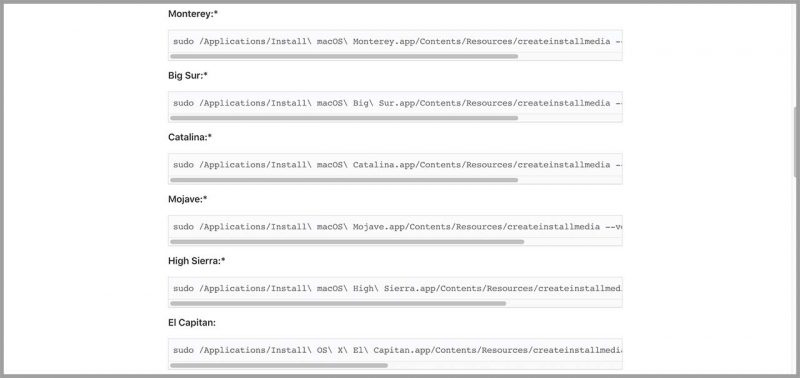
Task: Click the El Capitan code block scrollbar
Action: [279, 365]
